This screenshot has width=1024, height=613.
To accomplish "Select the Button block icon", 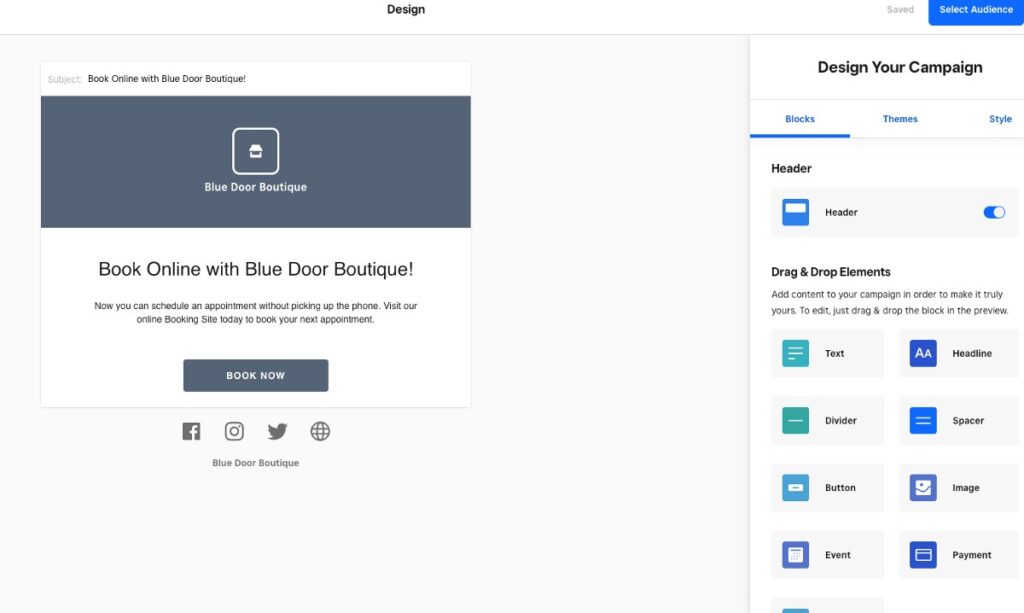I will [795, 487].
